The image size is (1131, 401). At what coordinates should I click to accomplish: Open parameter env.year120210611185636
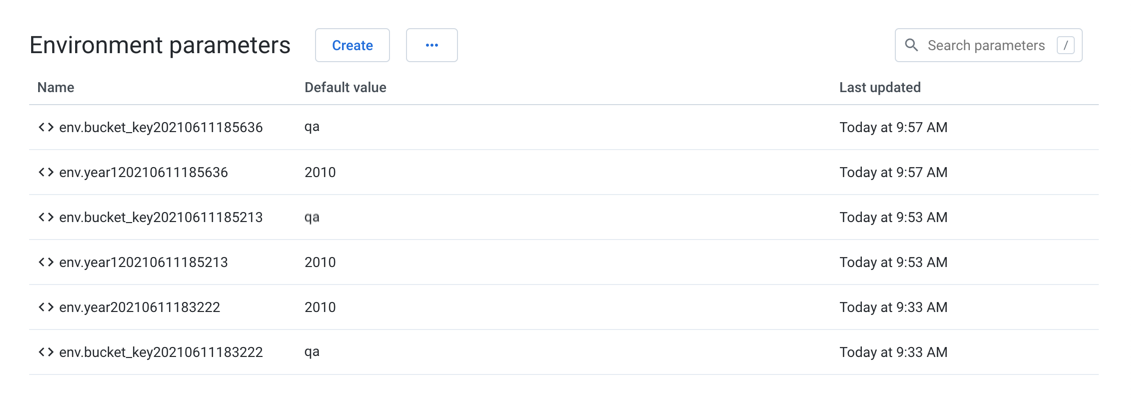143,172
